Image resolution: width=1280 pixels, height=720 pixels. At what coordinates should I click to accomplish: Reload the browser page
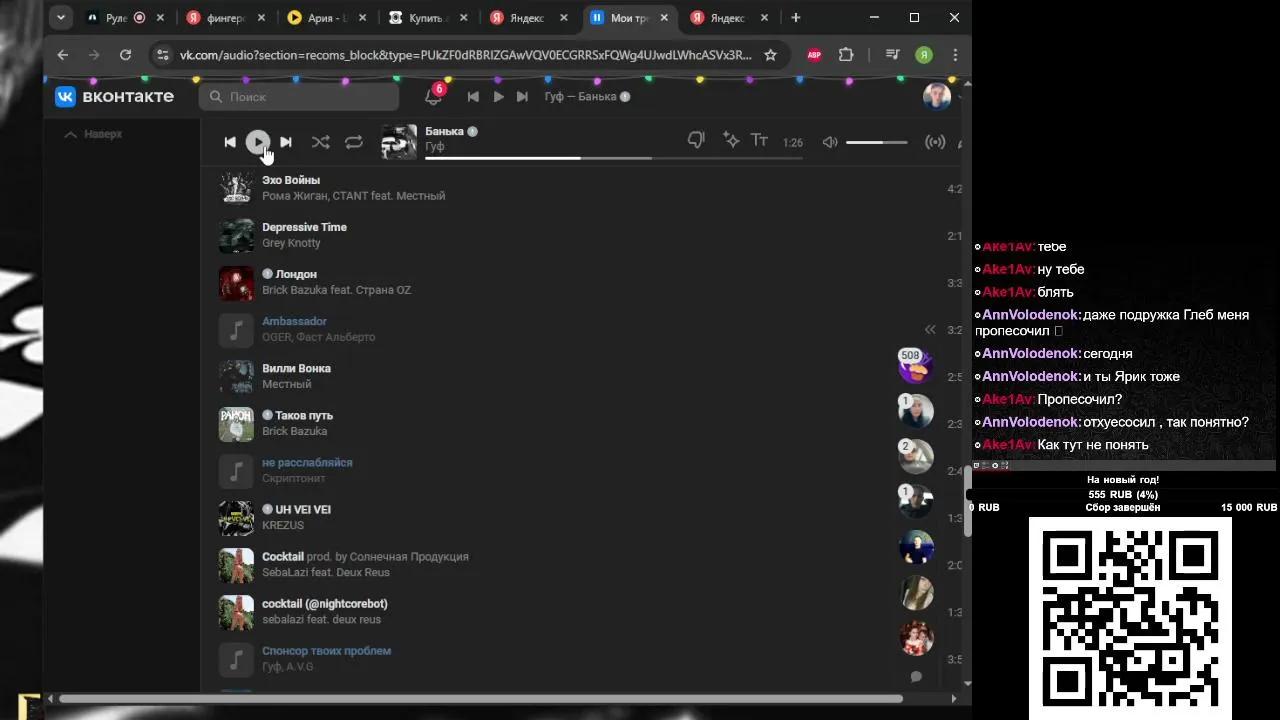[125, 55]
